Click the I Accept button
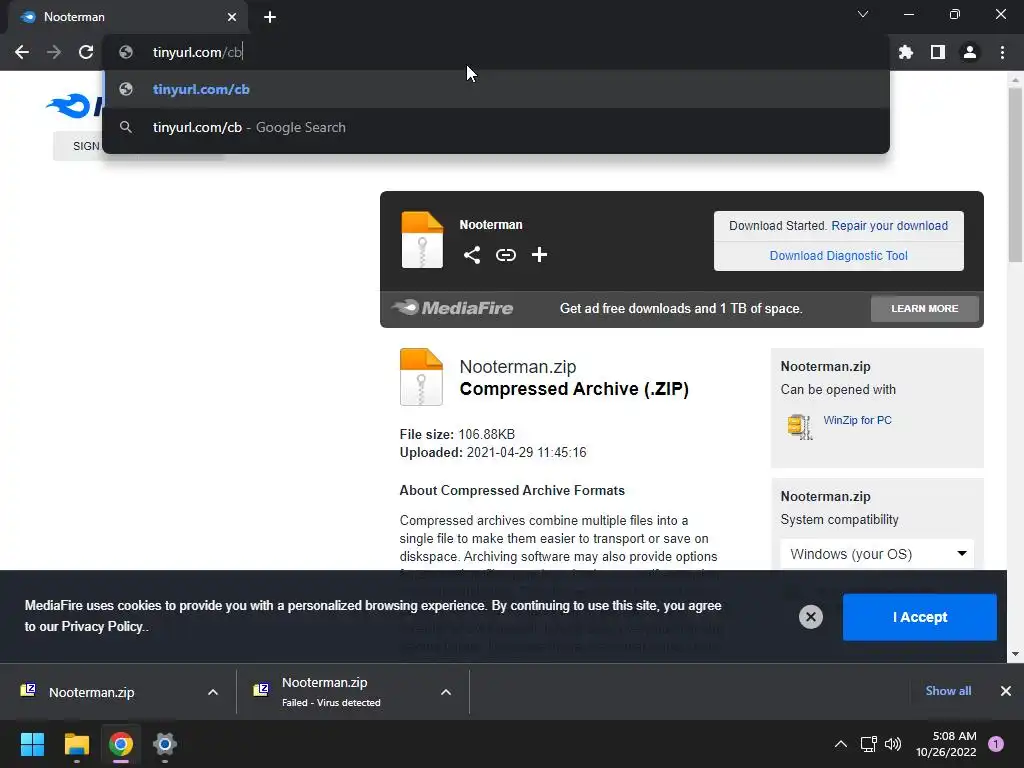Viewport: 1024px width, 768px height. (x=920, y=617)
